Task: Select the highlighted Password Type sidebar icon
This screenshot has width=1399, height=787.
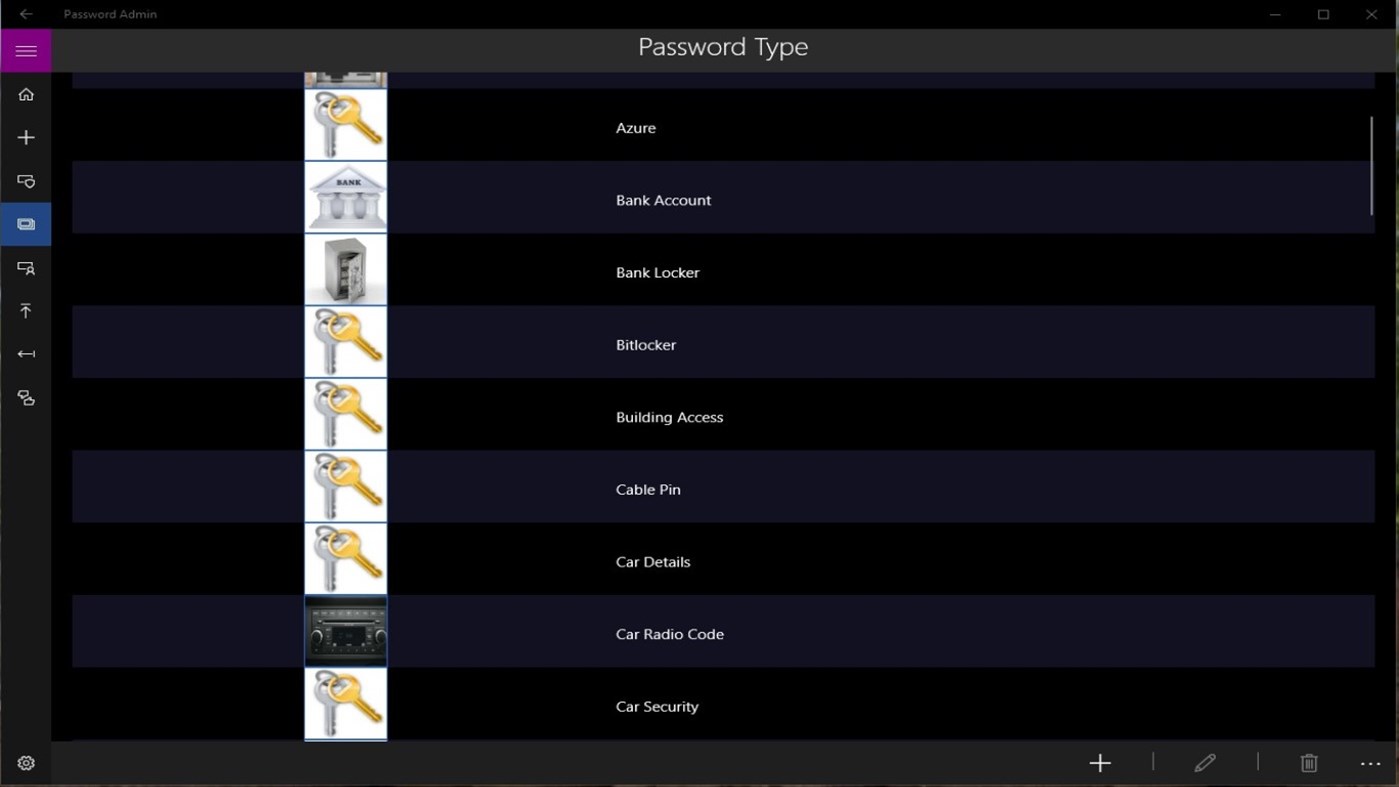Action: point(26,223)
